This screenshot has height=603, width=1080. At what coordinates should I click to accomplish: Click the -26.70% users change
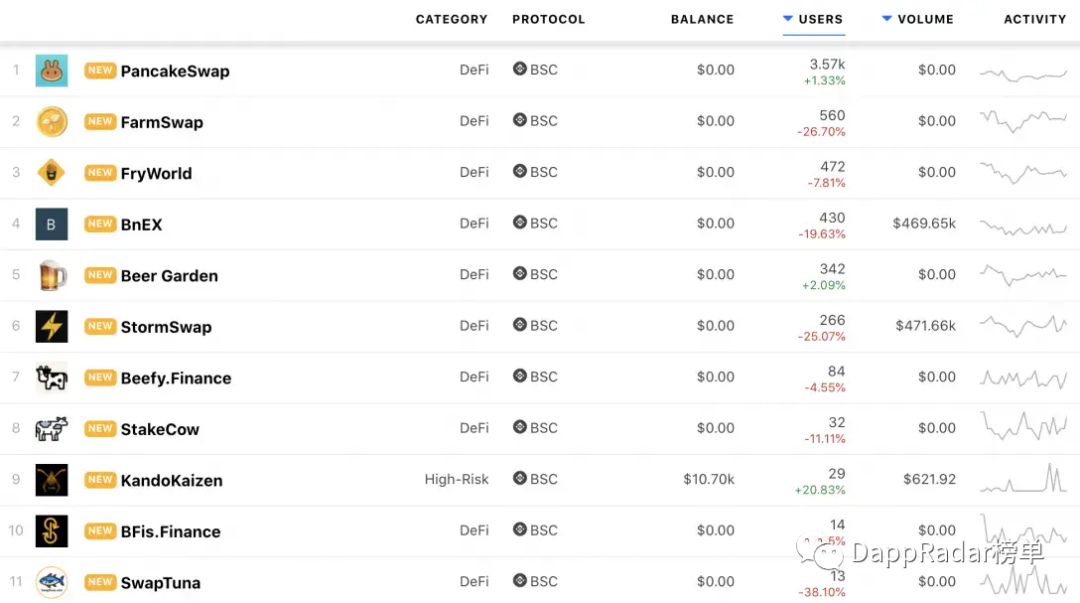821,132
